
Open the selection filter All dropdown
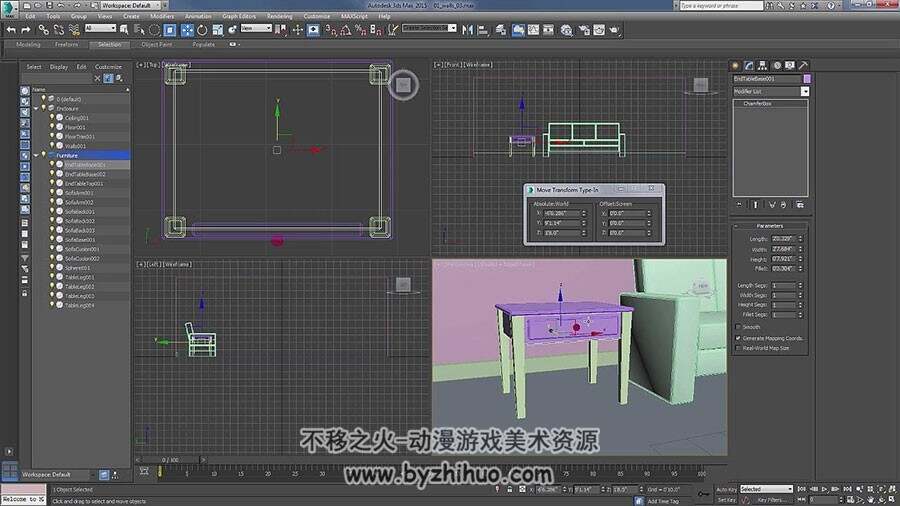tap(100, 28)
